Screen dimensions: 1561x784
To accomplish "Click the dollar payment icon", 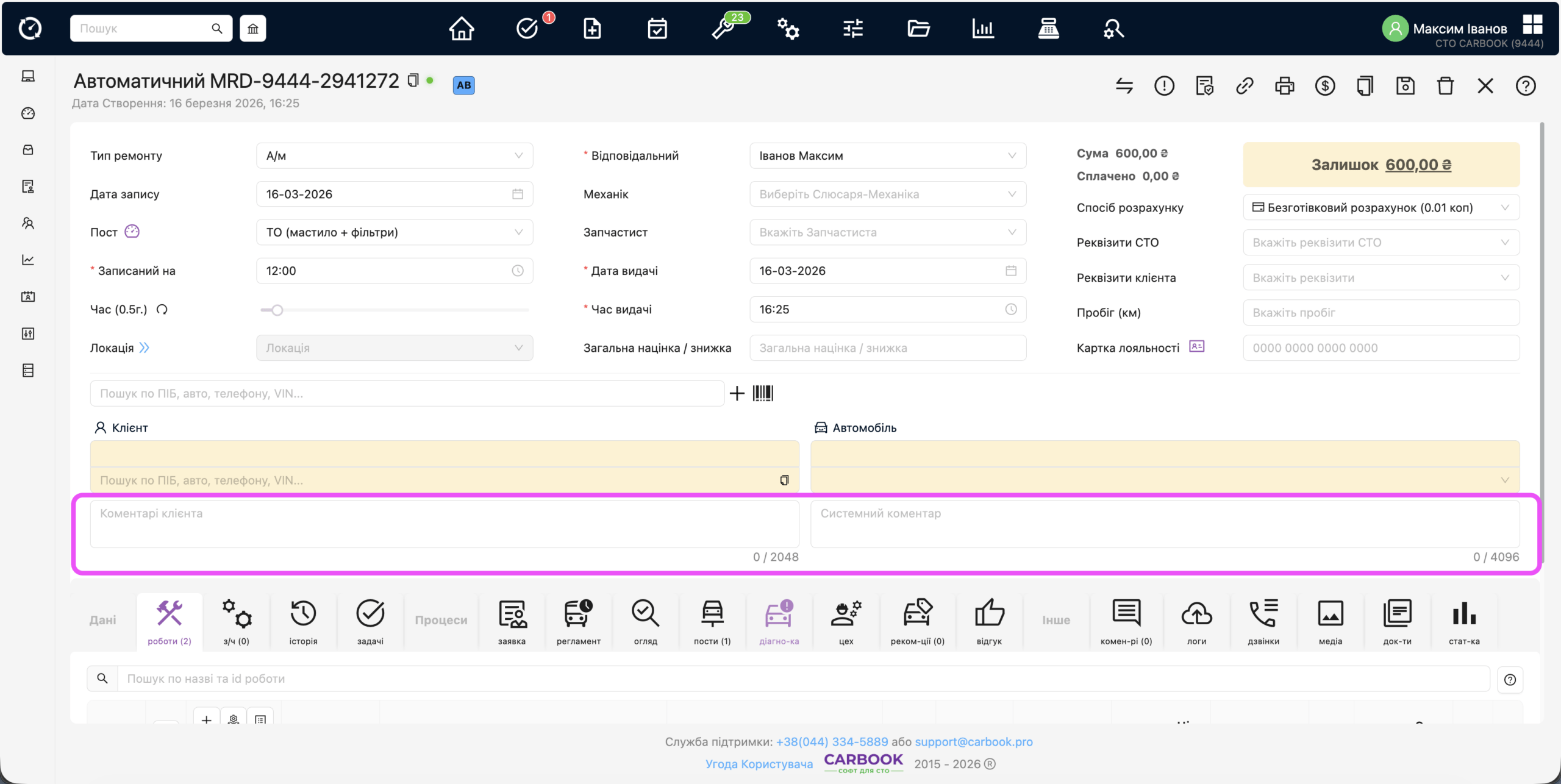I will click(x=1324, y=86).
